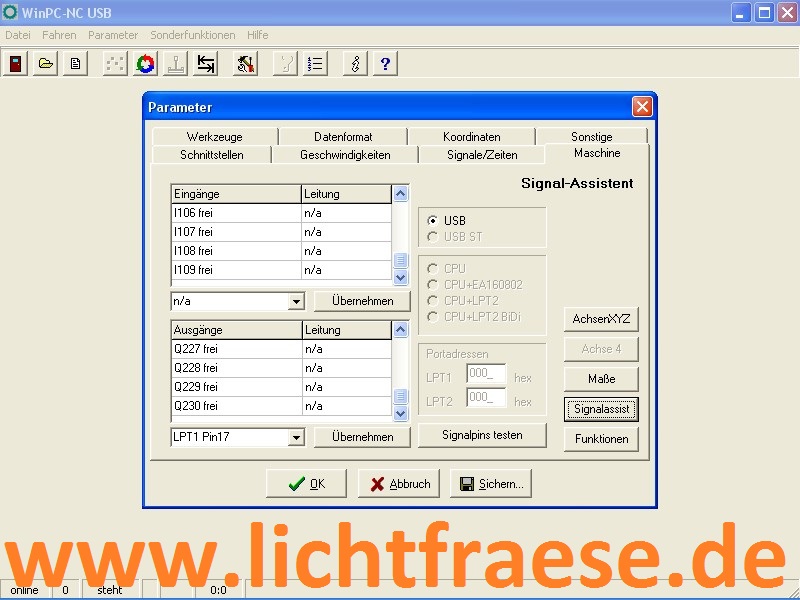Click the greyed tool shape icon
This screenshot has height=600, width=800.
pyautogui.click(x=285, y=64)
